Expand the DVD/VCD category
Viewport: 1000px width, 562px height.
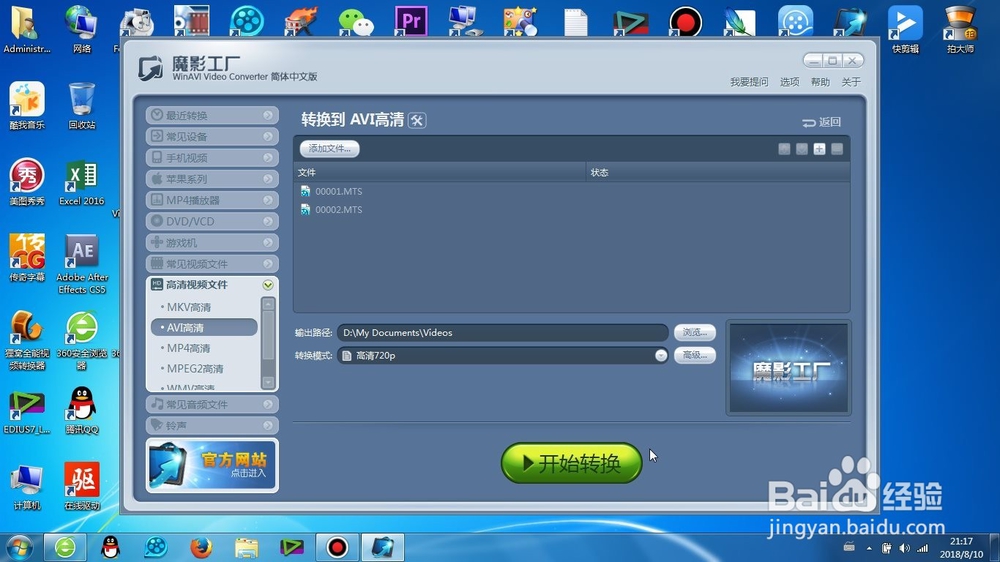[212, 221]
